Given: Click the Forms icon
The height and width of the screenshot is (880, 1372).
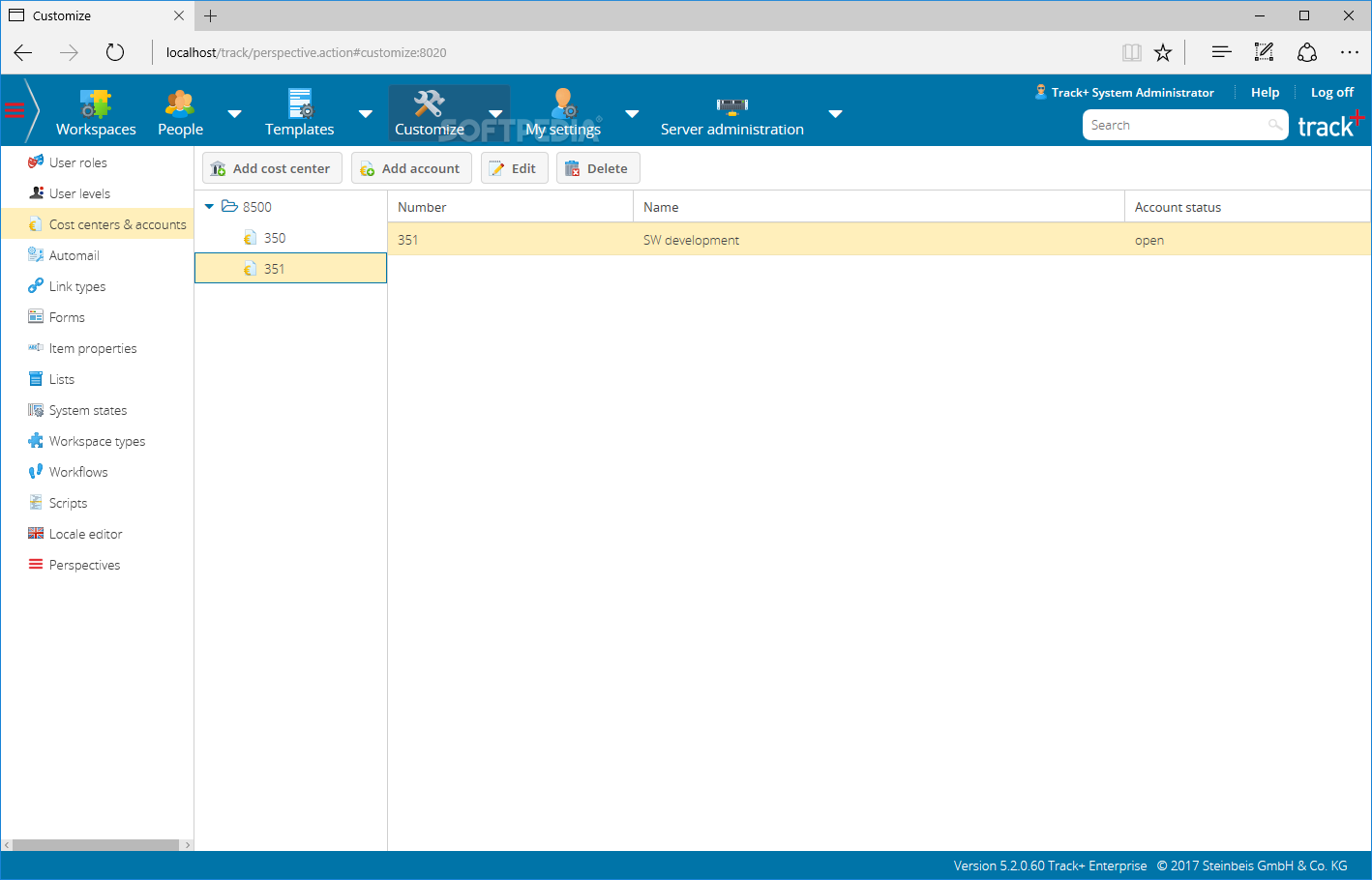Looking at the screenshot, I should (x=36, y=317).
